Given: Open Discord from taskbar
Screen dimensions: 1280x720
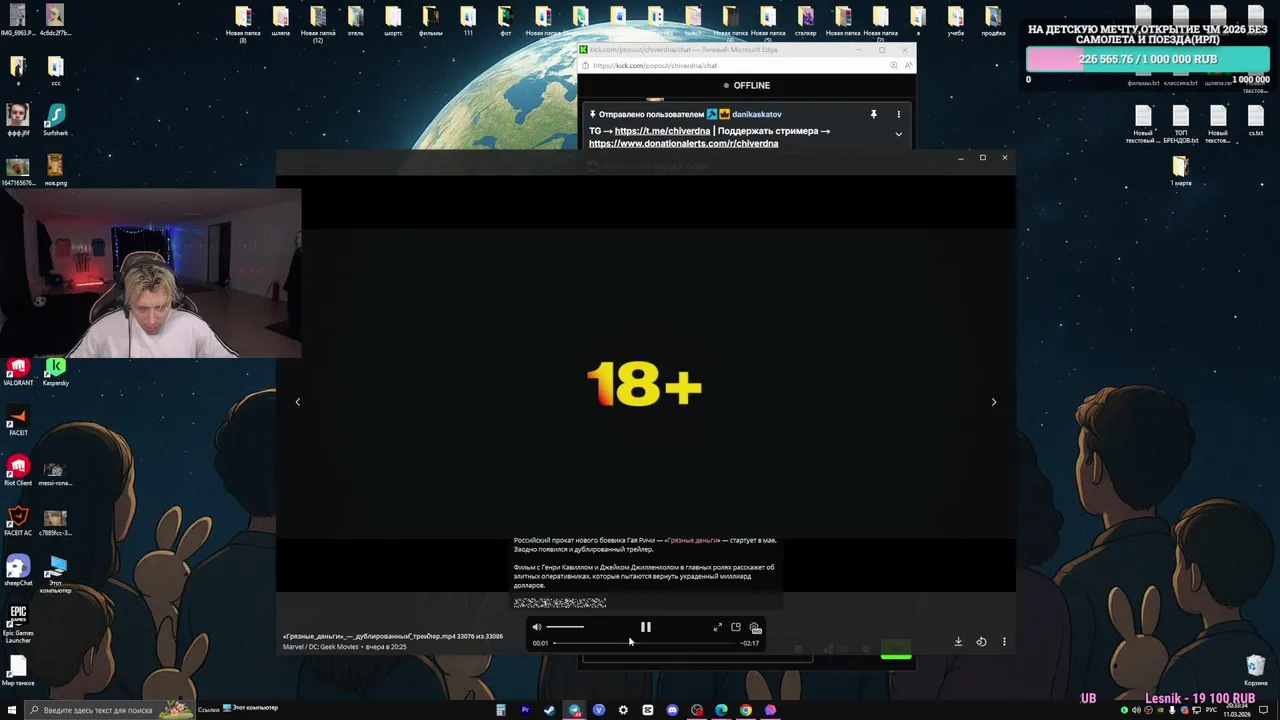Looking at the screenshot, I should click(x=672, y=710).
